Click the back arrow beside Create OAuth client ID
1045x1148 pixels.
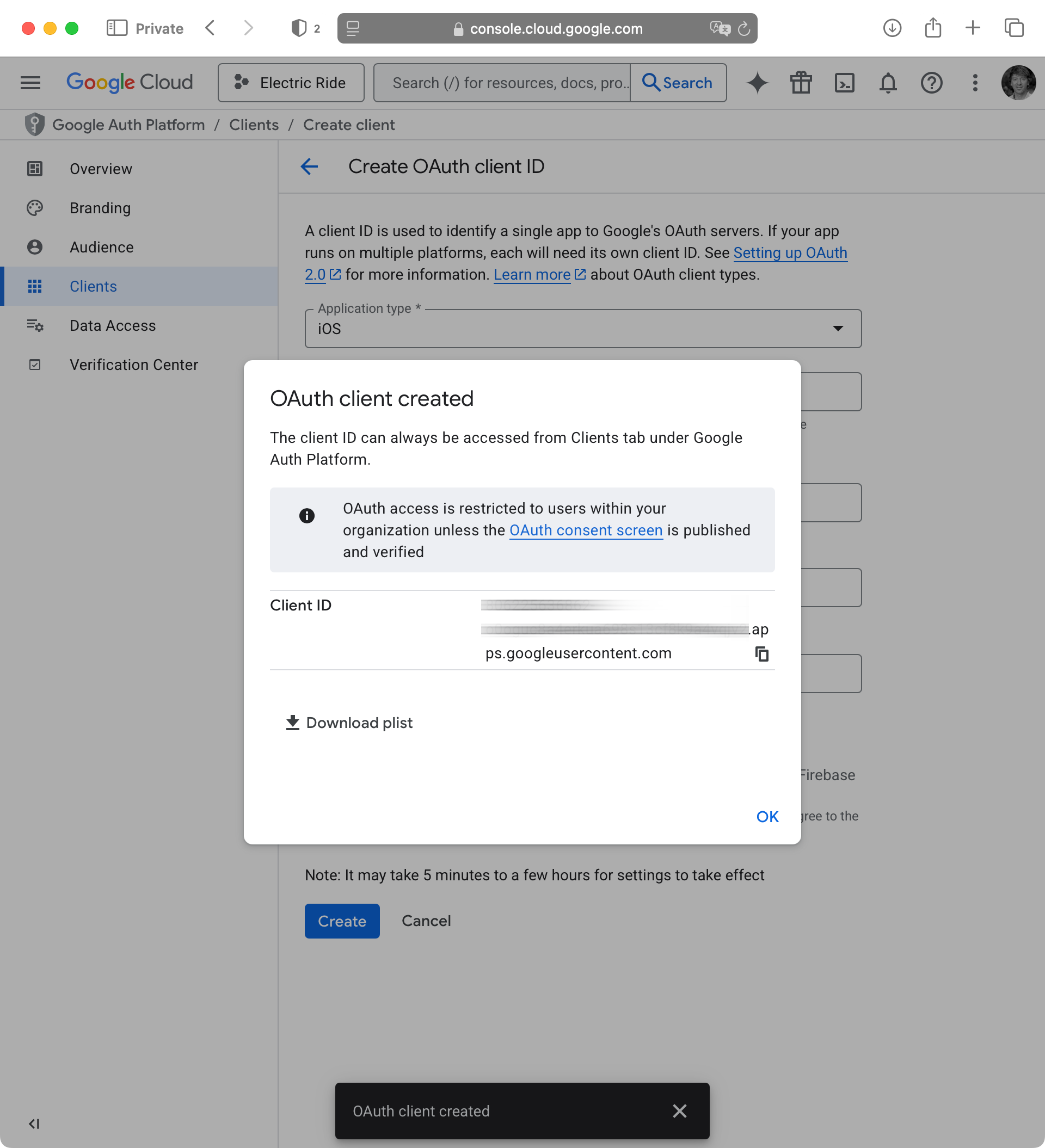309,167
